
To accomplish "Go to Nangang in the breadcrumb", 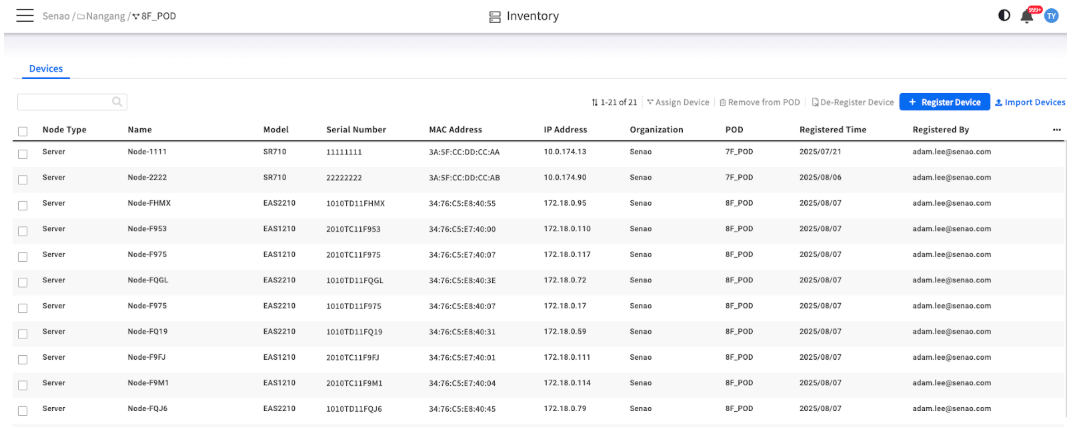I will pos(101,16).
